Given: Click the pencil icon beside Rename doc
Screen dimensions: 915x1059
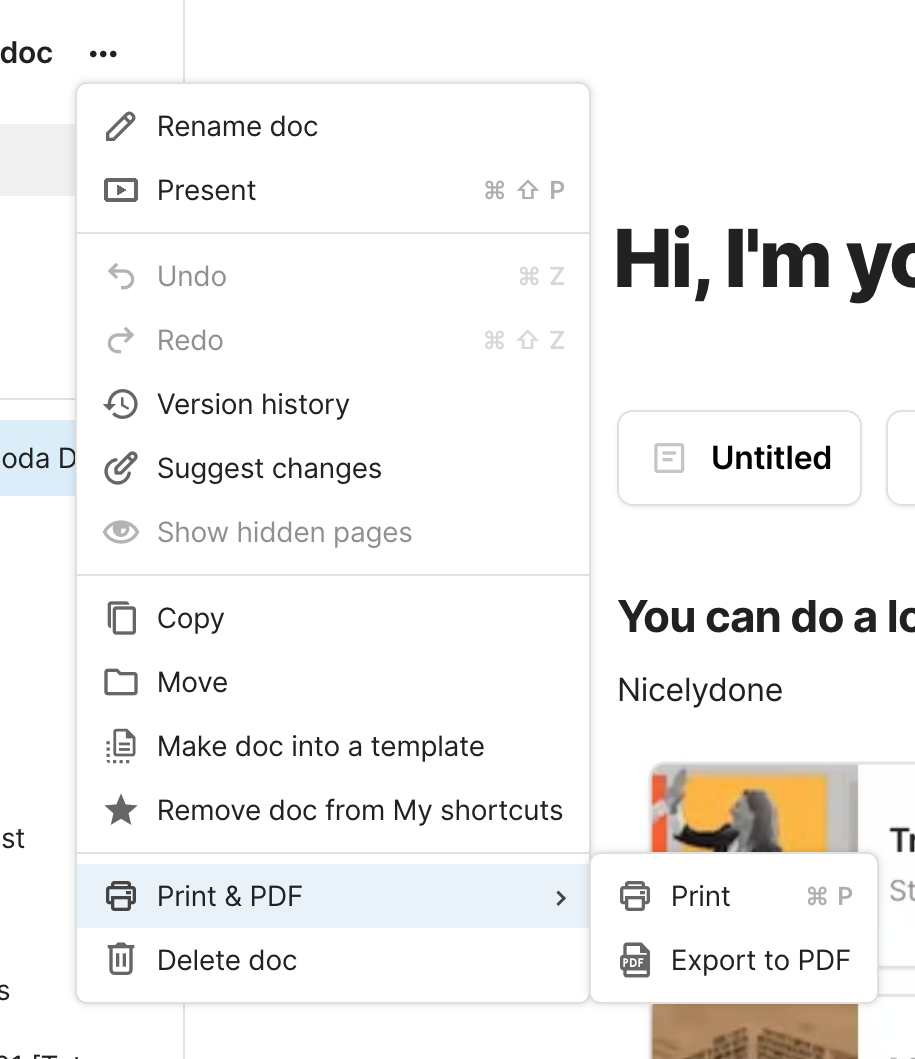Looking at the screenshot, I should click(120, 126).
